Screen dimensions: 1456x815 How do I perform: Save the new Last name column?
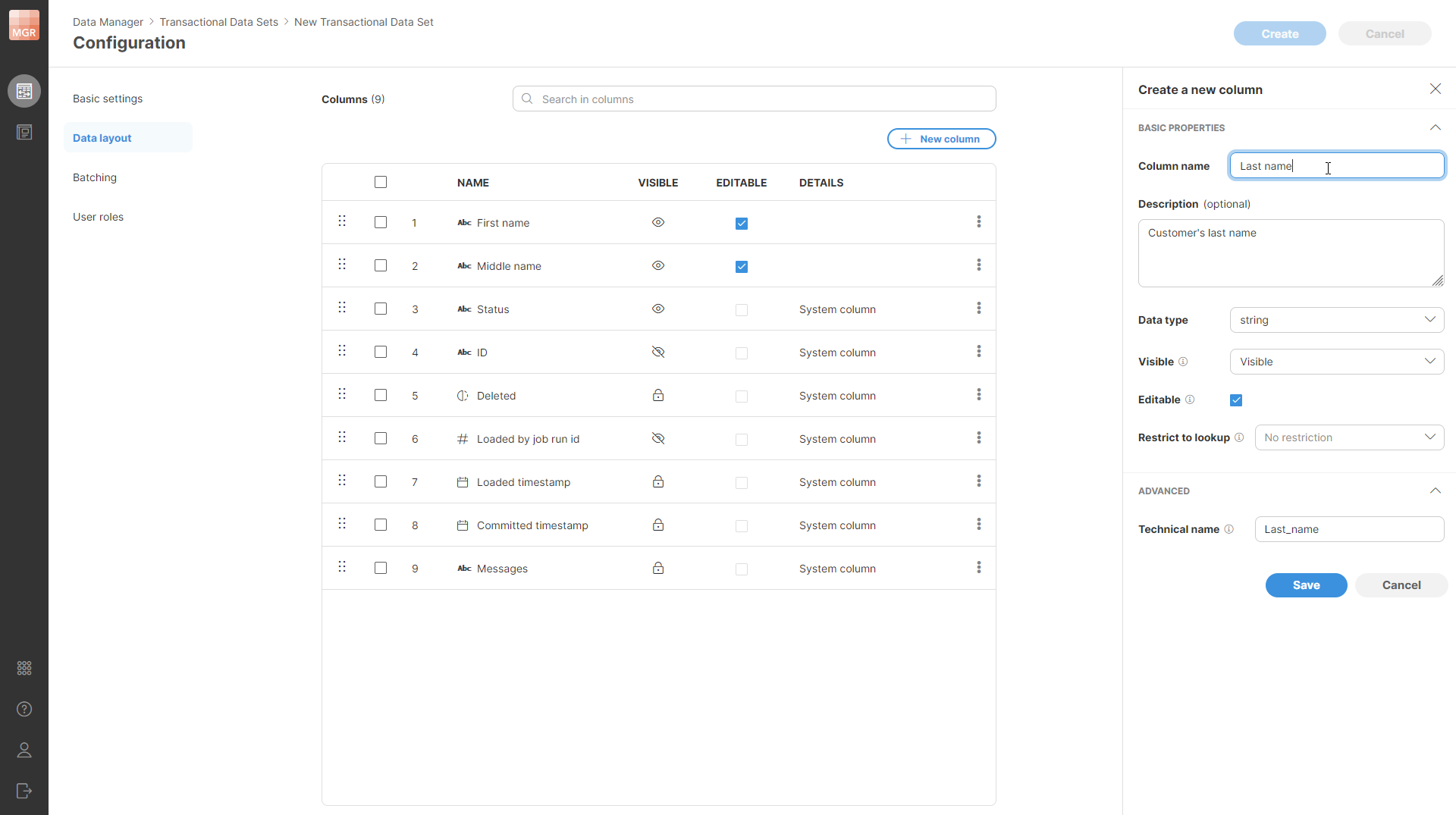tap(1306, 585)
